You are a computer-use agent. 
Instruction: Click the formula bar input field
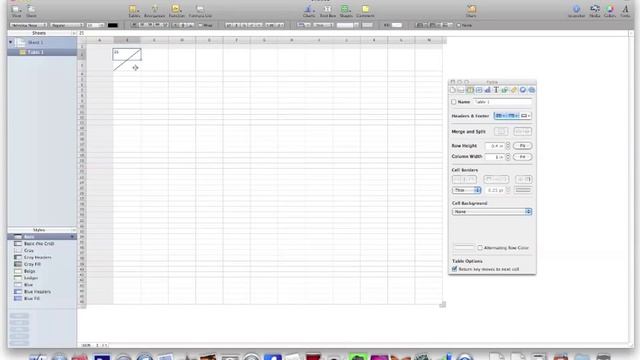[x=353, y=33]
